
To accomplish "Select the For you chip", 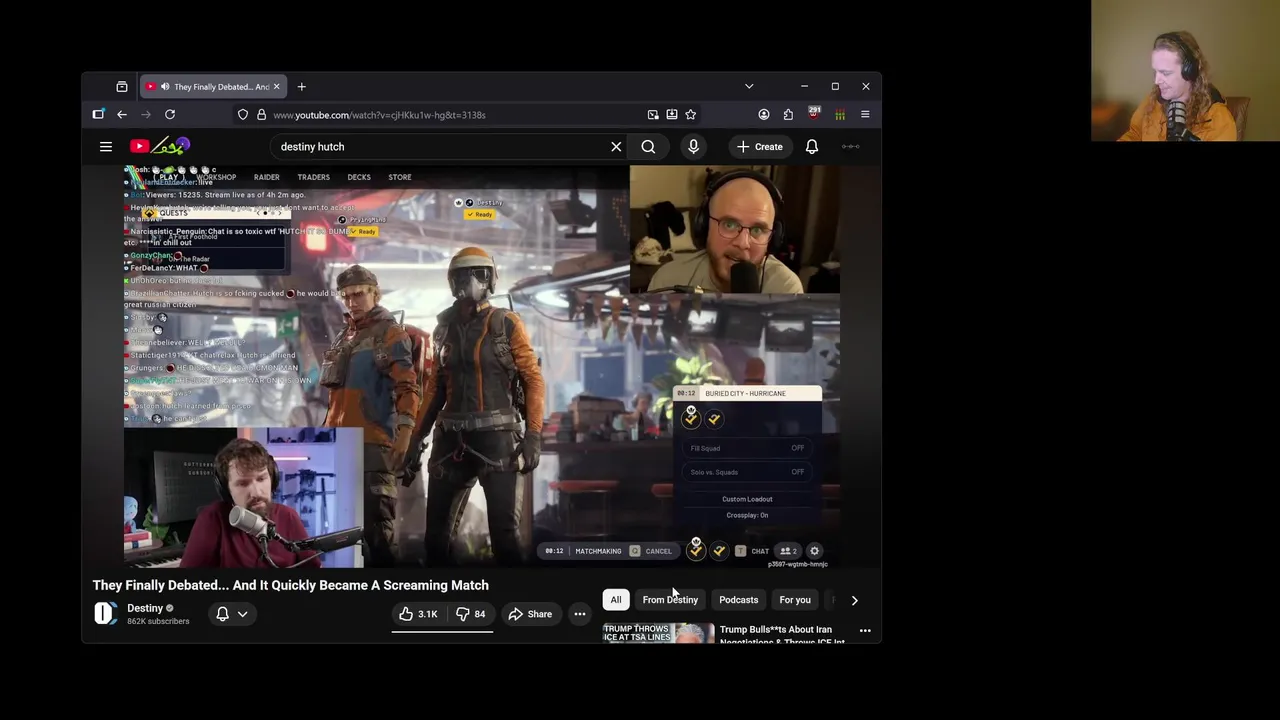I will click(x=795, y=600).
